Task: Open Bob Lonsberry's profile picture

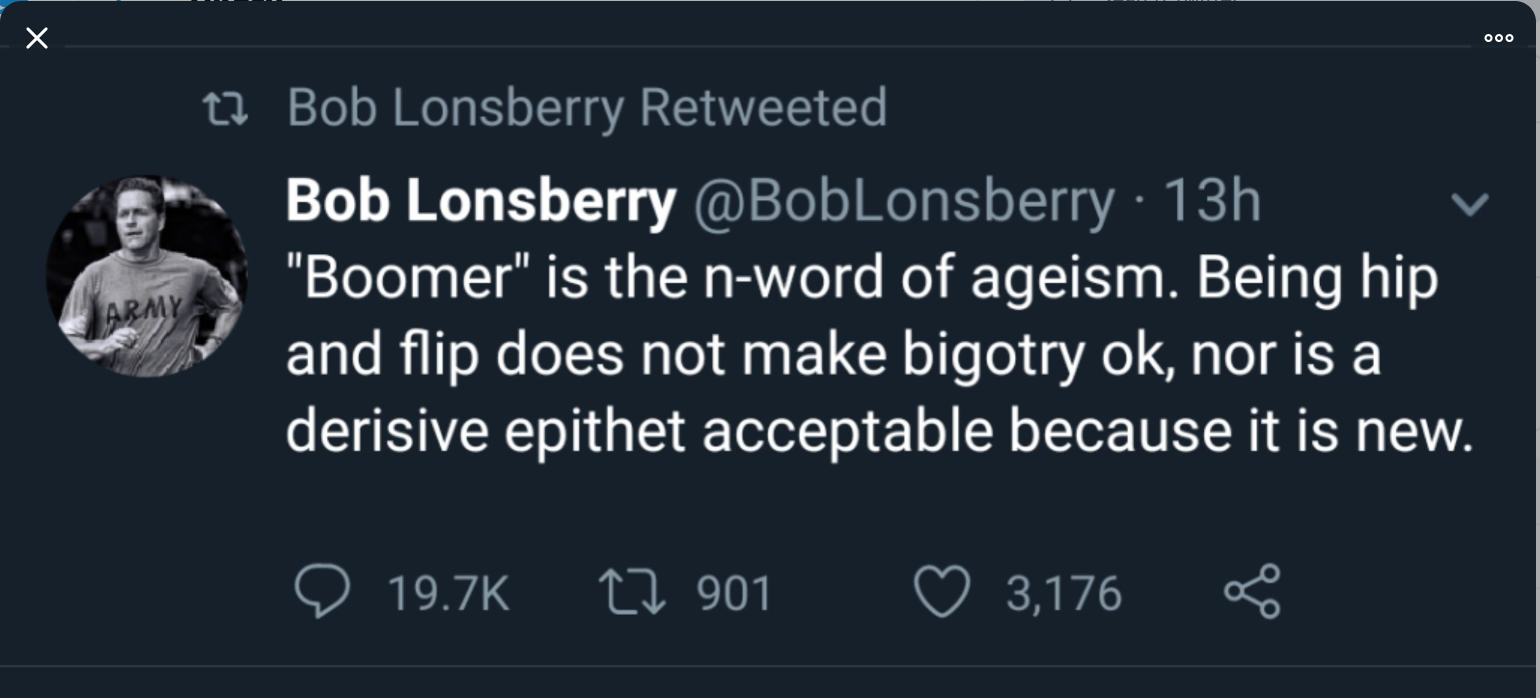Action: pyautogui.click(x=147, y=277)
